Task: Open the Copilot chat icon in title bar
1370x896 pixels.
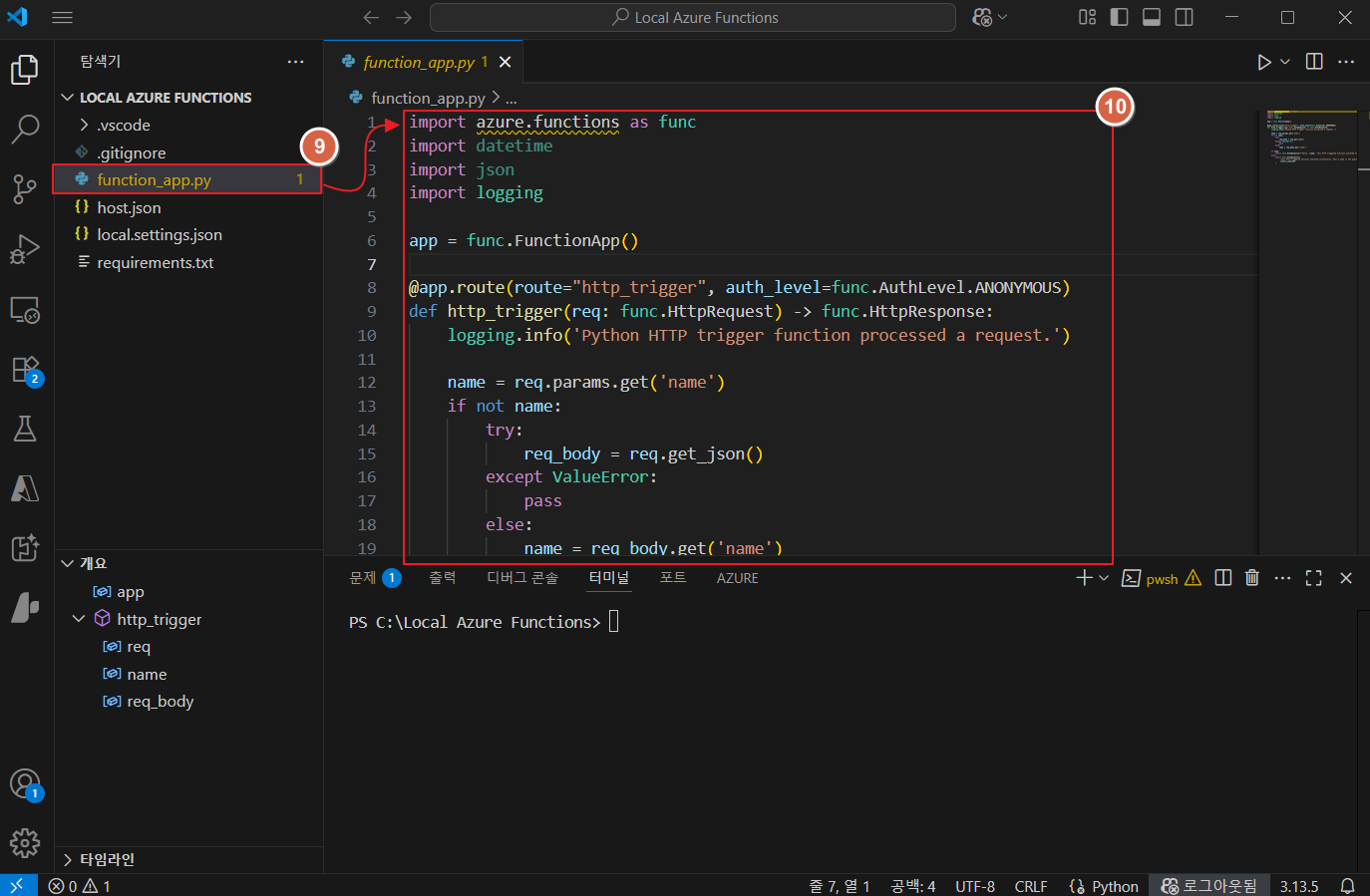Action: [x=982, y=17]
